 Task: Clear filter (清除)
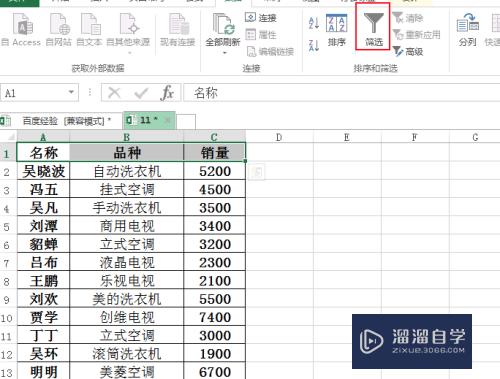[408, 18]
